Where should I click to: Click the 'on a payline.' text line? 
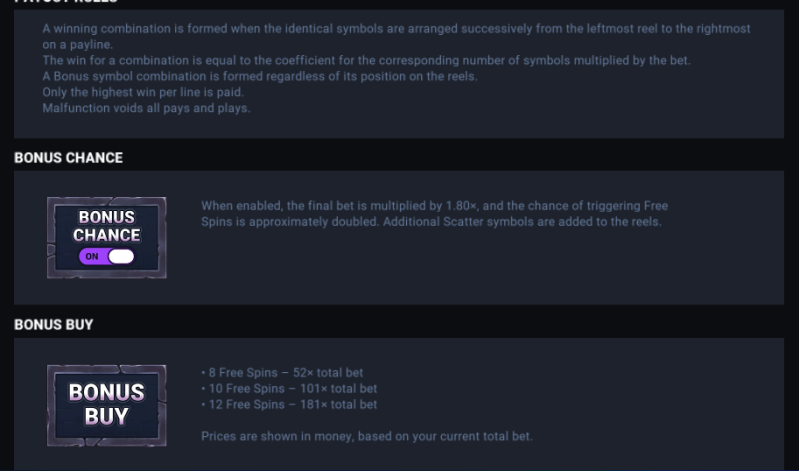[77, 45]
